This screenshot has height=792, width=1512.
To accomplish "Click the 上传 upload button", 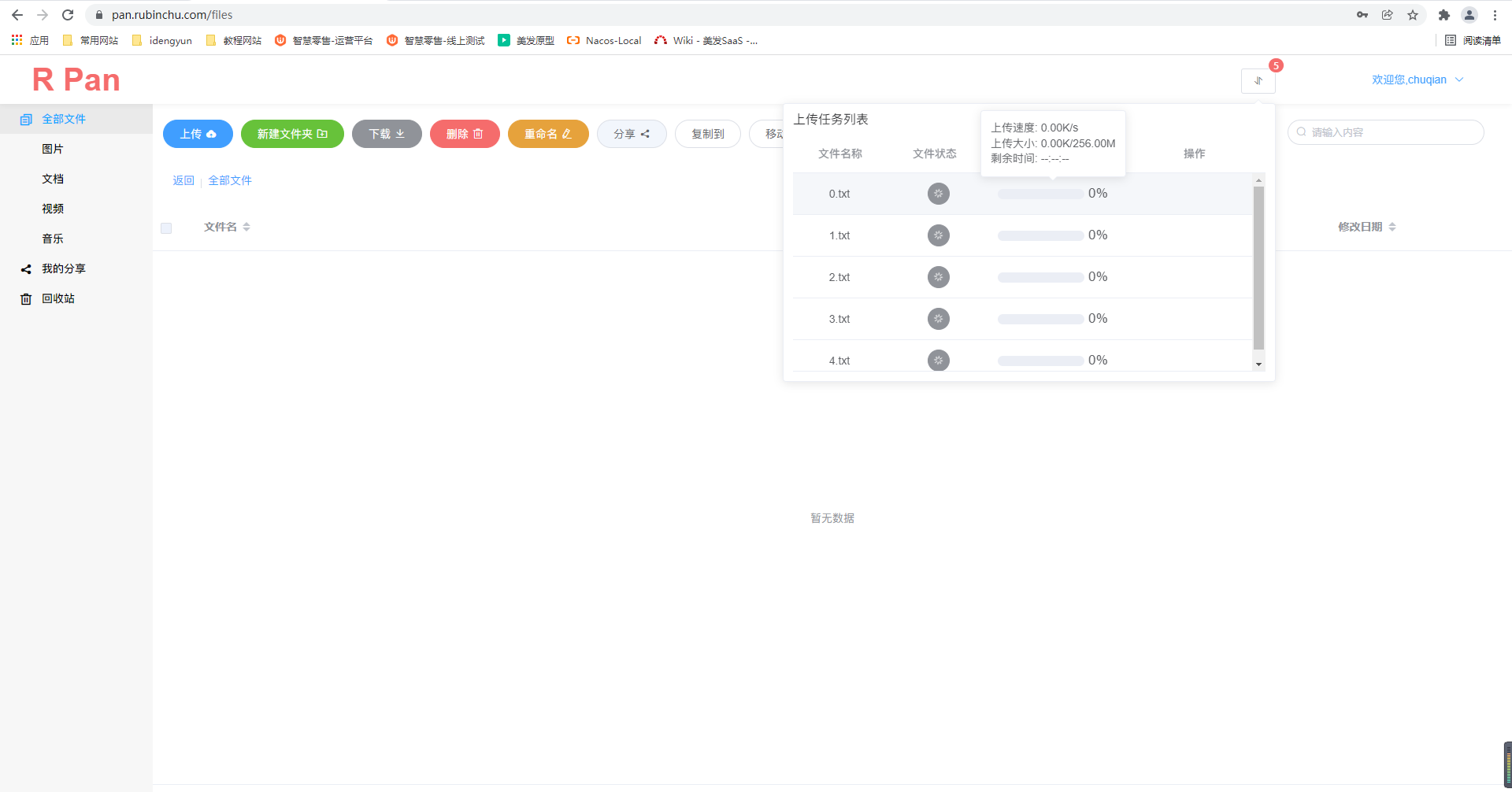I will 198,134.
